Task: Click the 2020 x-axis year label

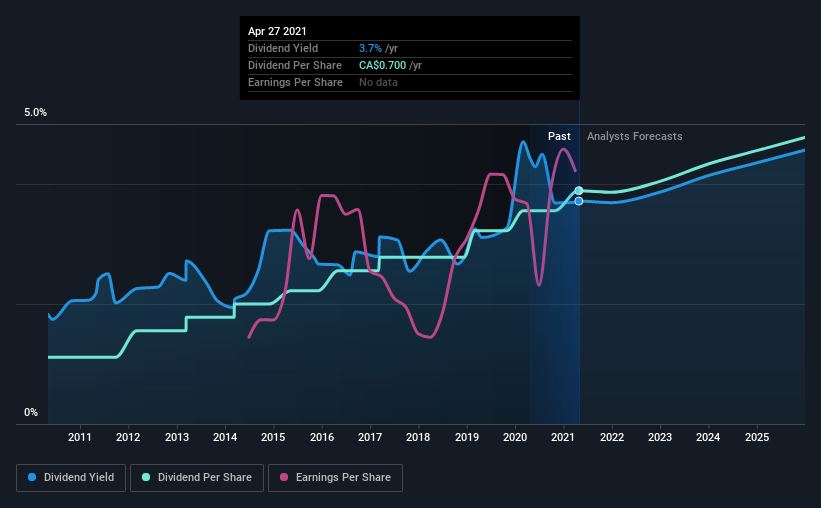Action: pyautogui.click(x=515, y=437)
